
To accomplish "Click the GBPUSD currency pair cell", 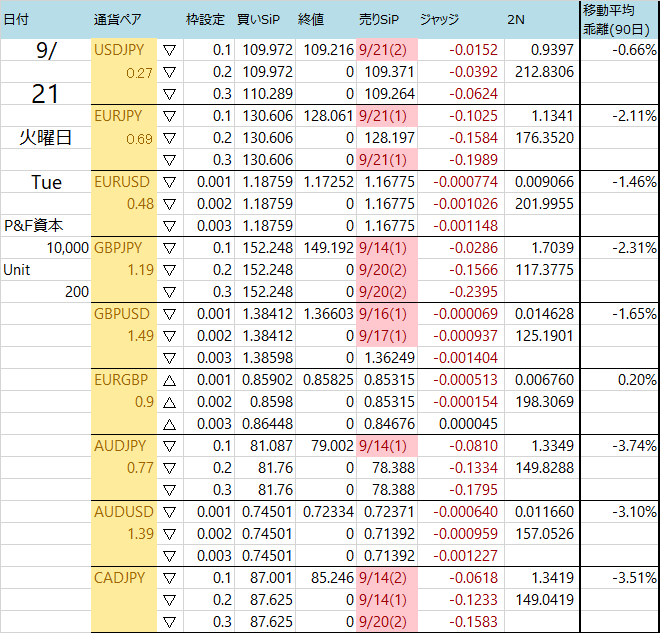I will click(x=122, y=314).
